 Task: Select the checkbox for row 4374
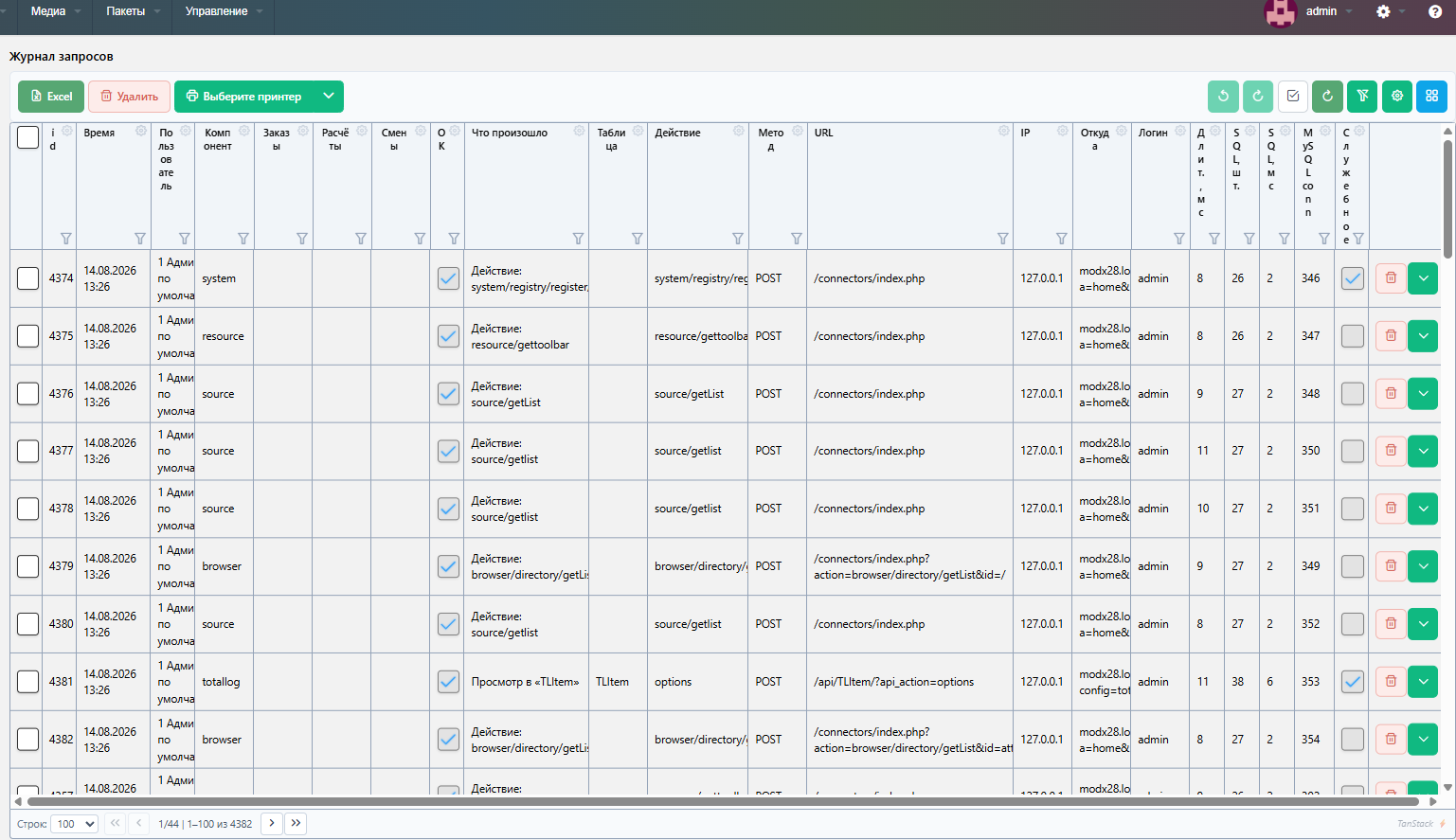tap(28, 278)
